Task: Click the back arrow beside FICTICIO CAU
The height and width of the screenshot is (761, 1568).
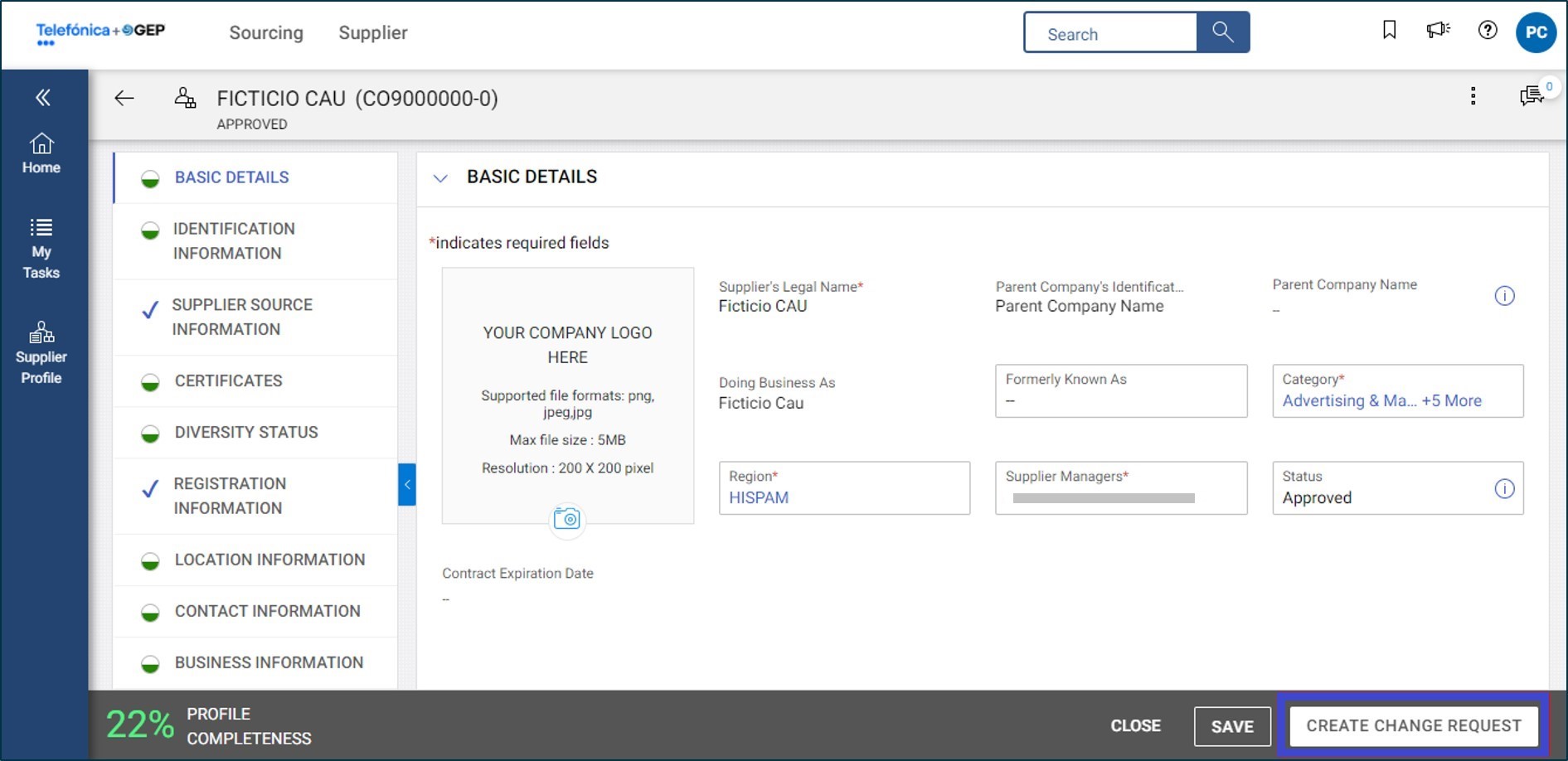Action: tap(124, 98)
